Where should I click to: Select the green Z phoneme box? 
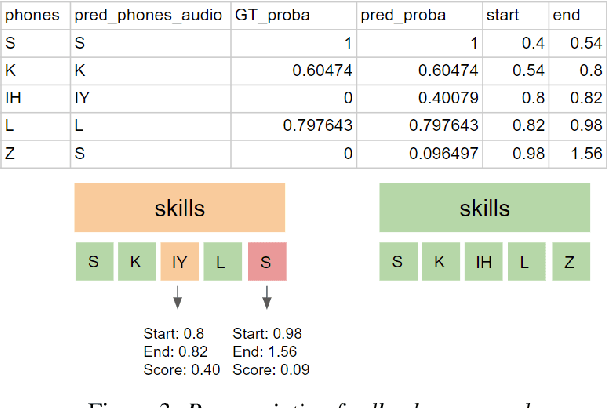570,262
